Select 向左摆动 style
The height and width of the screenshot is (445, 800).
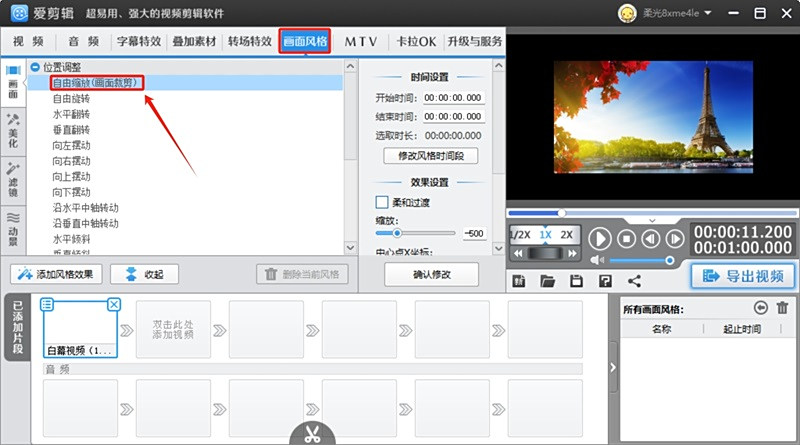pyautogui.click(x=71, y=145)
